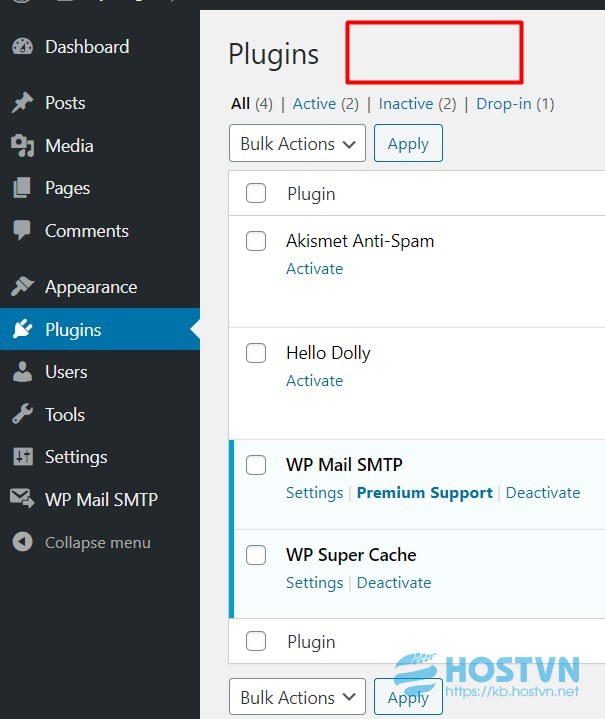Image resolution: width=605 pixels, height=719 pixels.
Task: Click the Users person icon
Action: pyautogui.click(x=22, y=372)
